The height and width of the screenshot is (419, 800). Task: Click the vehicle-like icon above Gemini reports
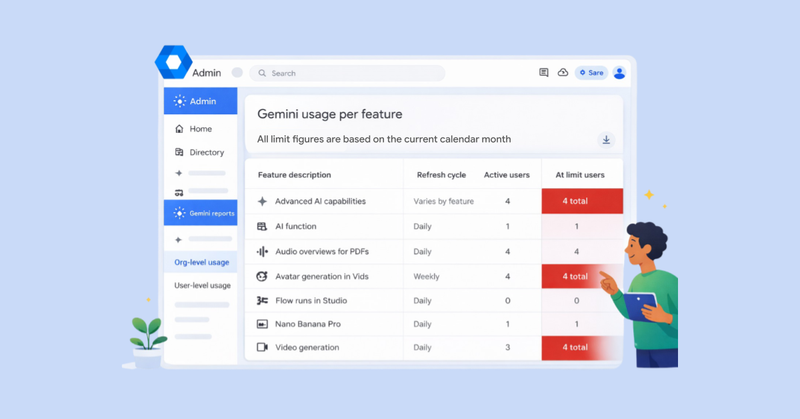click(x=179, y=193)
